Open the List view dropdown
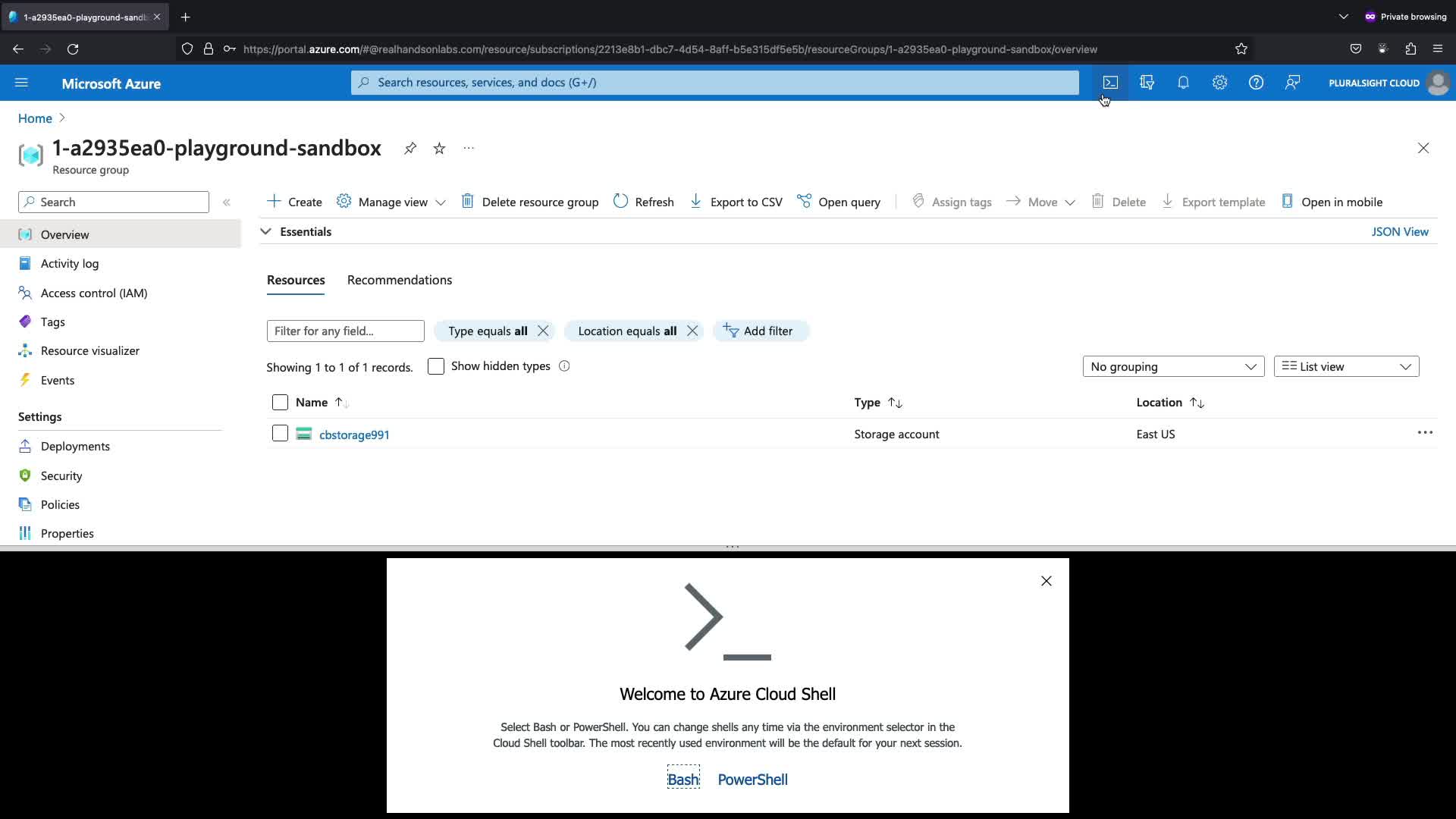 coord(1346,367)
